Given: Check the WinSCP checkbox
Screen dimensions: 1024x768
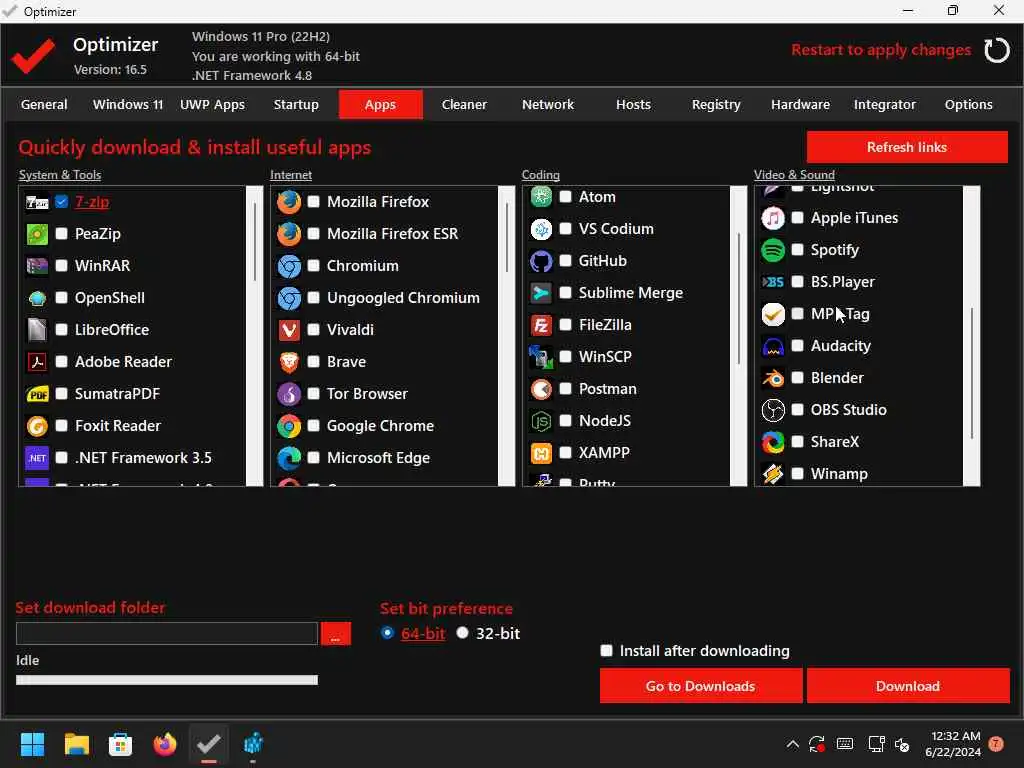Looking at the screenshot, I should (x=566, y=357).
